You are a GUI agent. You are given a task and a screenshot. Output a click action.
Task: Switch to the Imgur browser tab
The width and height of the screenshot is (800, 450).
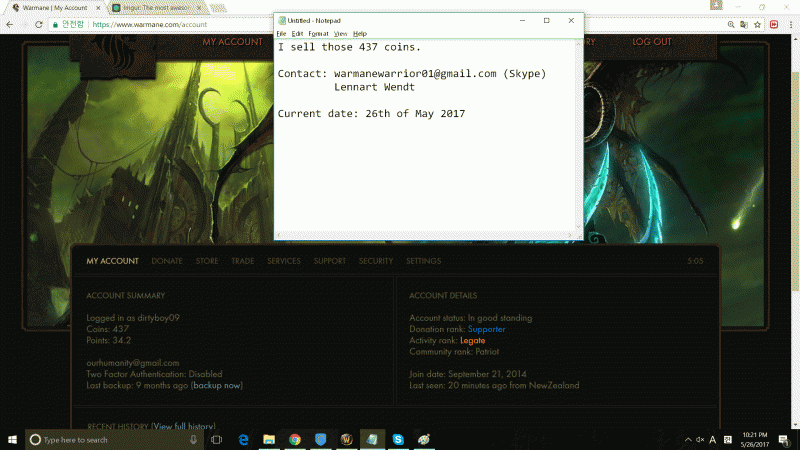(x=156, y=8)
